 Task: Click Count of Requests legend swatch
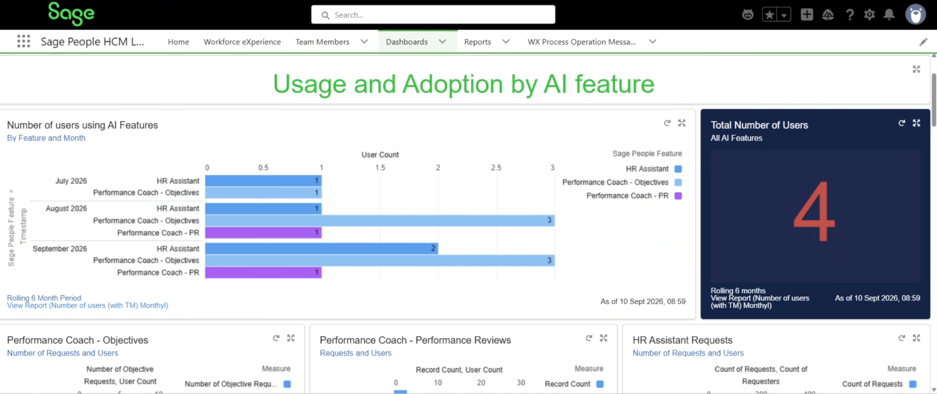[x=912, y=384]
